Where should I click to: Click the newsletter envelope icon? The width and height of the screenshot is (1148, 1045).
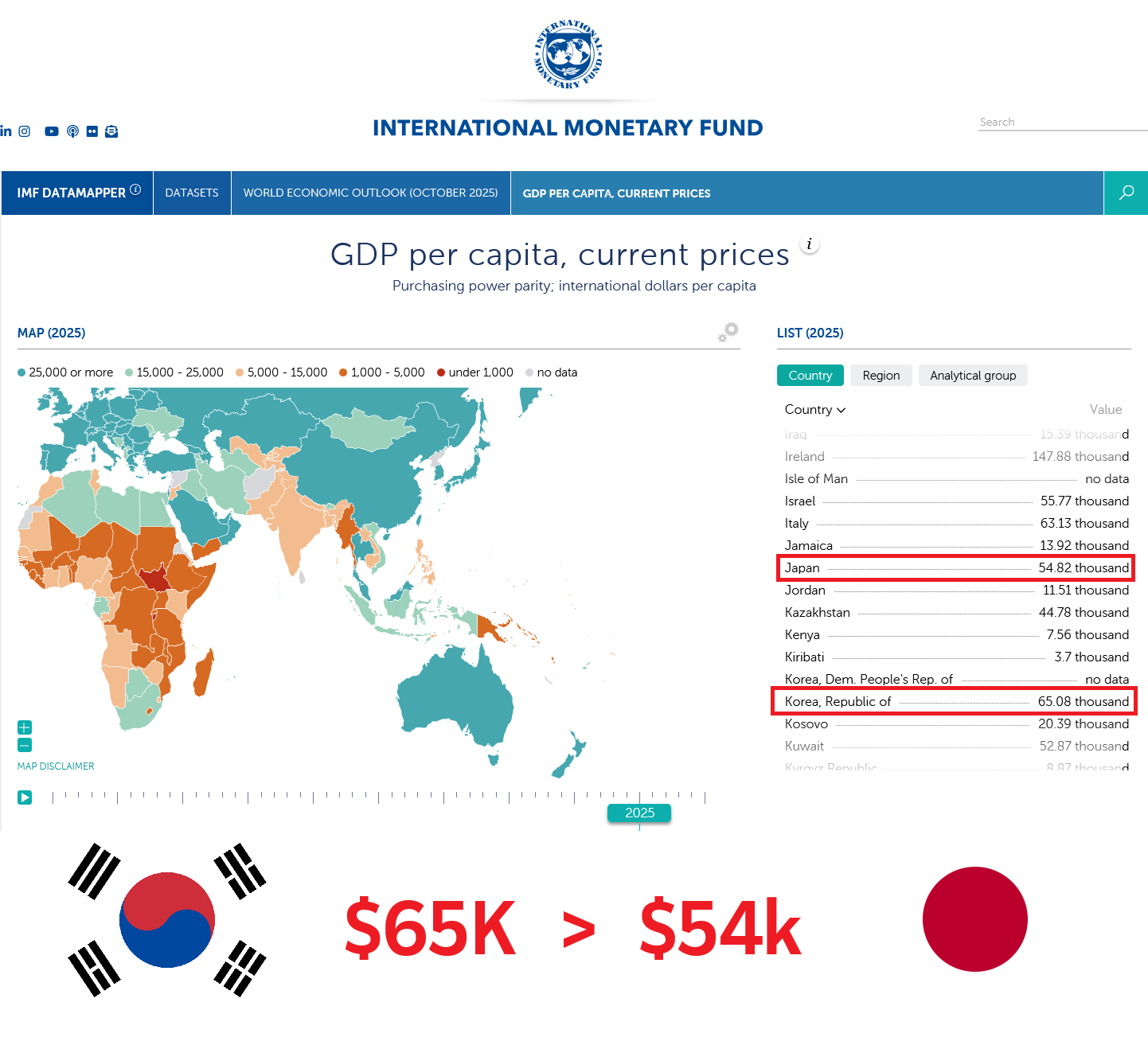[x=111, y=131]
